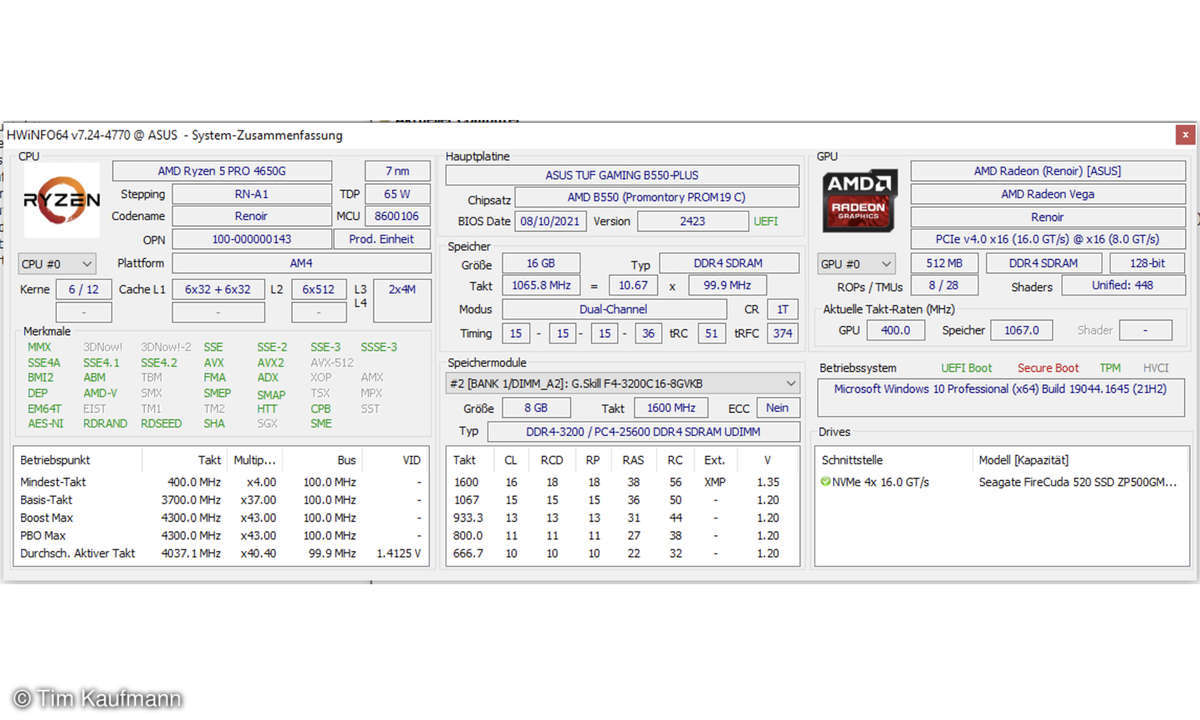Select the Mindest-Takt row
Viewport: 1200px width, 720px height.
click(221, 482)
